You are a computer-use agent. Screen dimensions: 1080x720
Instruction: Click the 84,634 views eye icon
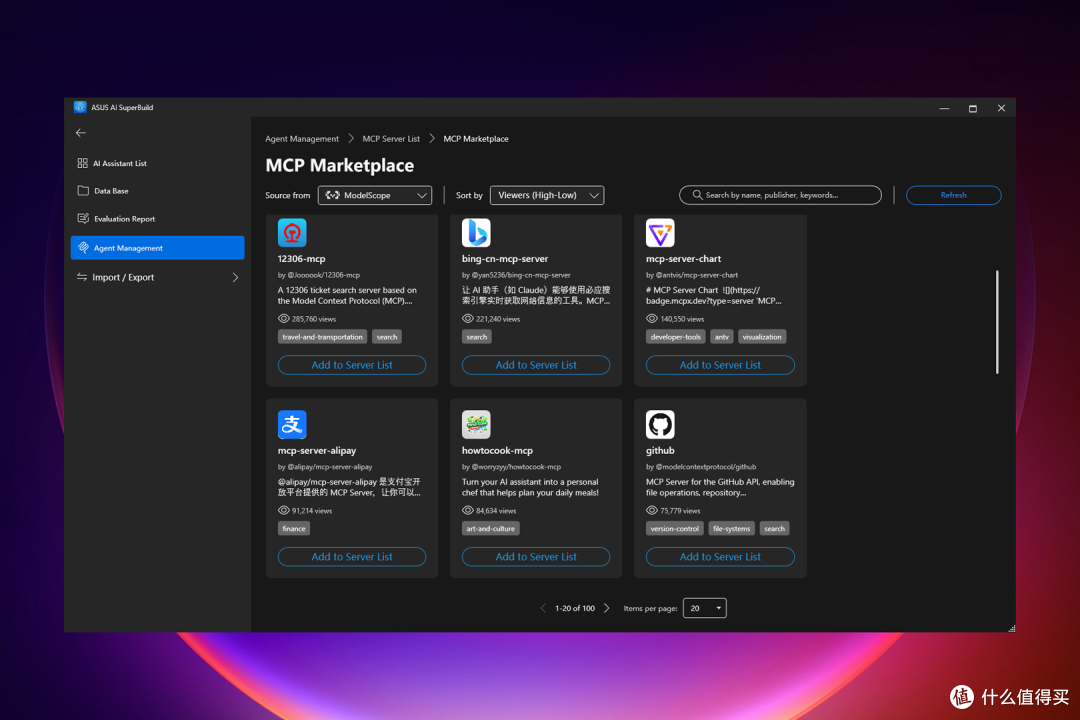click(x=468, y=510)
